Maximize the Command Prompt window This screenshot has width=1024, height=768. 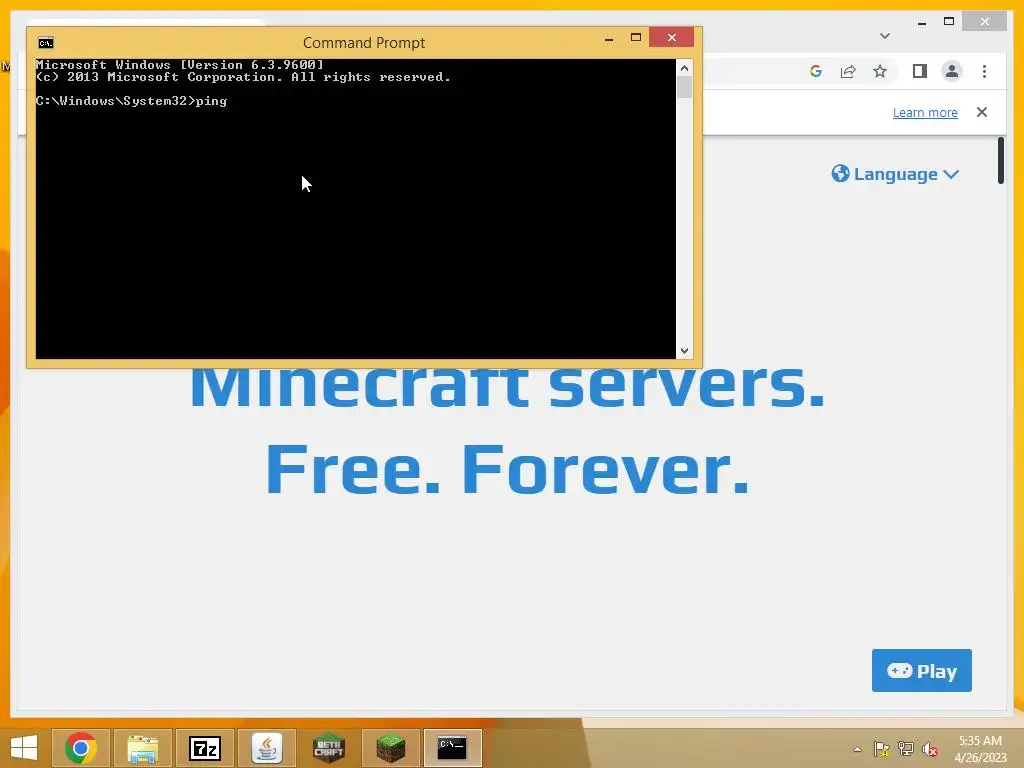coord(635,38)
